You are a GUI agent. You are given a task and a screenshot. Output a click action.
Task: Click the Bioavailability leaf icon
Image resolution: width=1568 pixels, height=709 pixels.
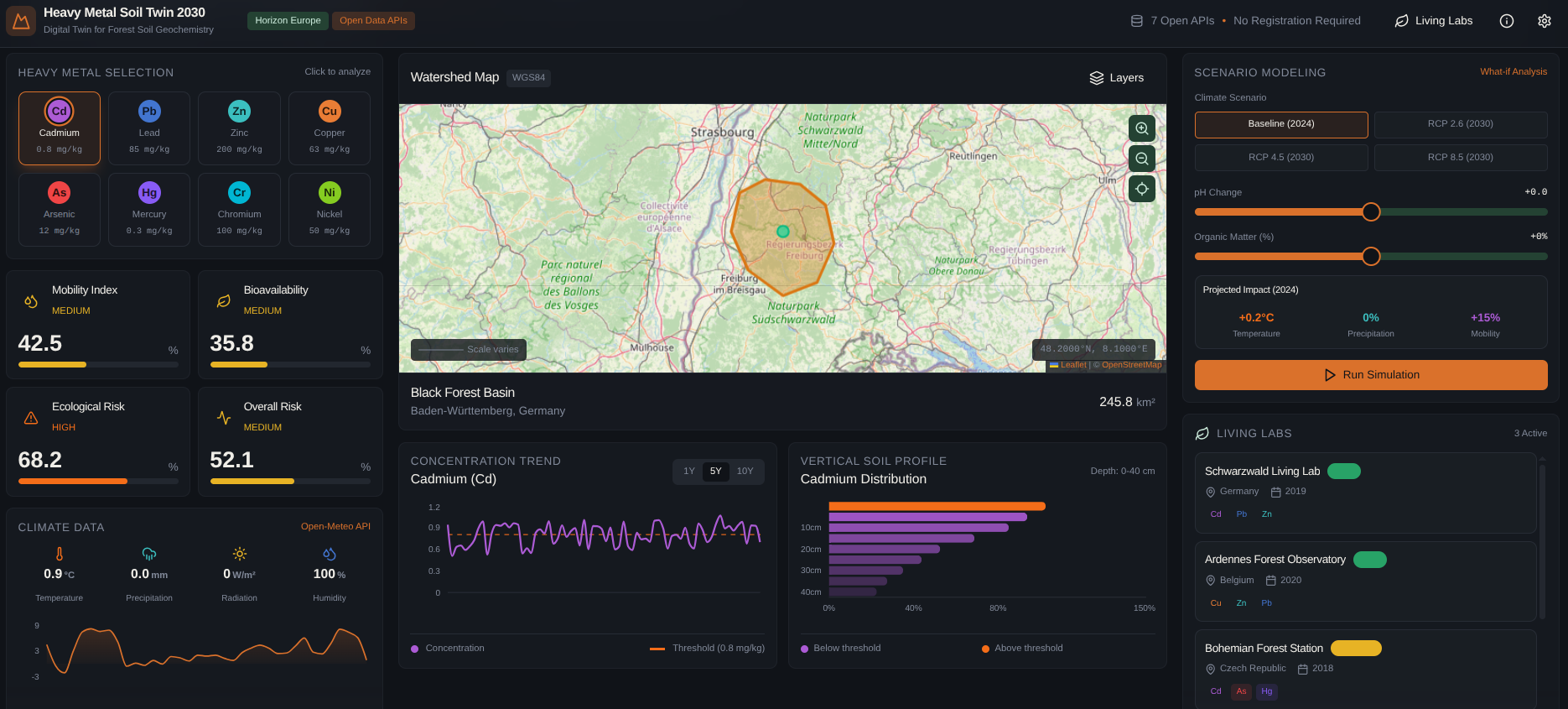coord(223,301)
